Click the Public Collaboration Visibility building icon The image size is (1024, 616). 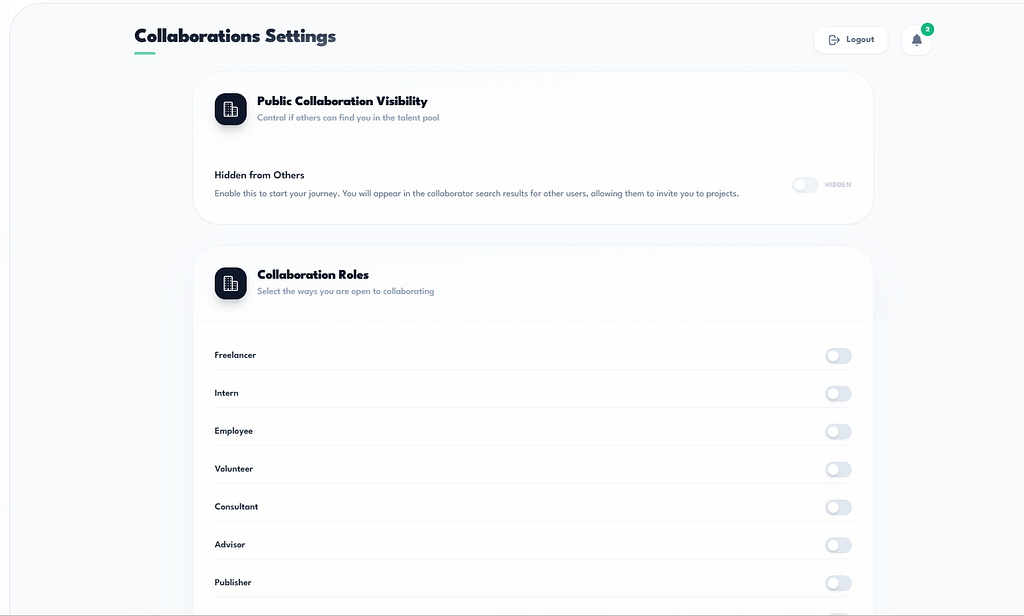[x=231, y=109]
